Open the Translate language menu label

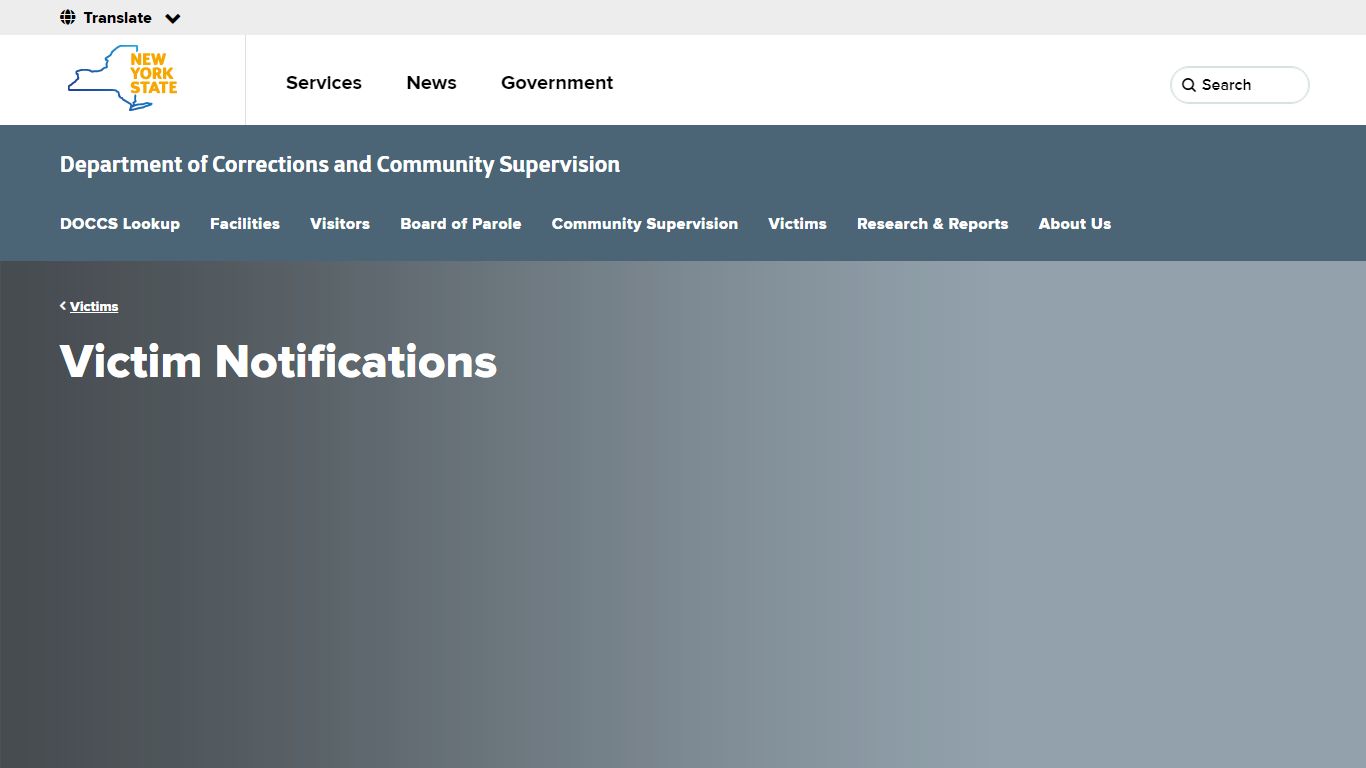118,18
